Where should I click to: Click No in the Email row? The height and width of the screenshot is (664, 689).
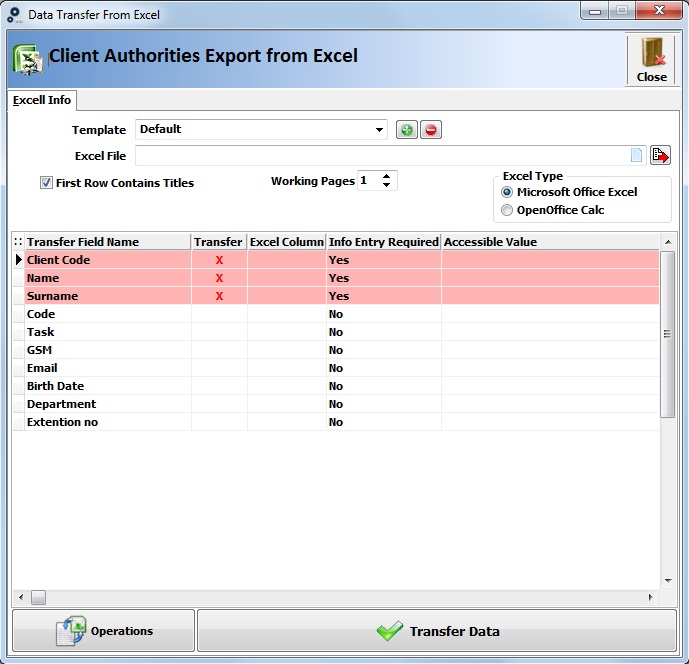(336, 368)
